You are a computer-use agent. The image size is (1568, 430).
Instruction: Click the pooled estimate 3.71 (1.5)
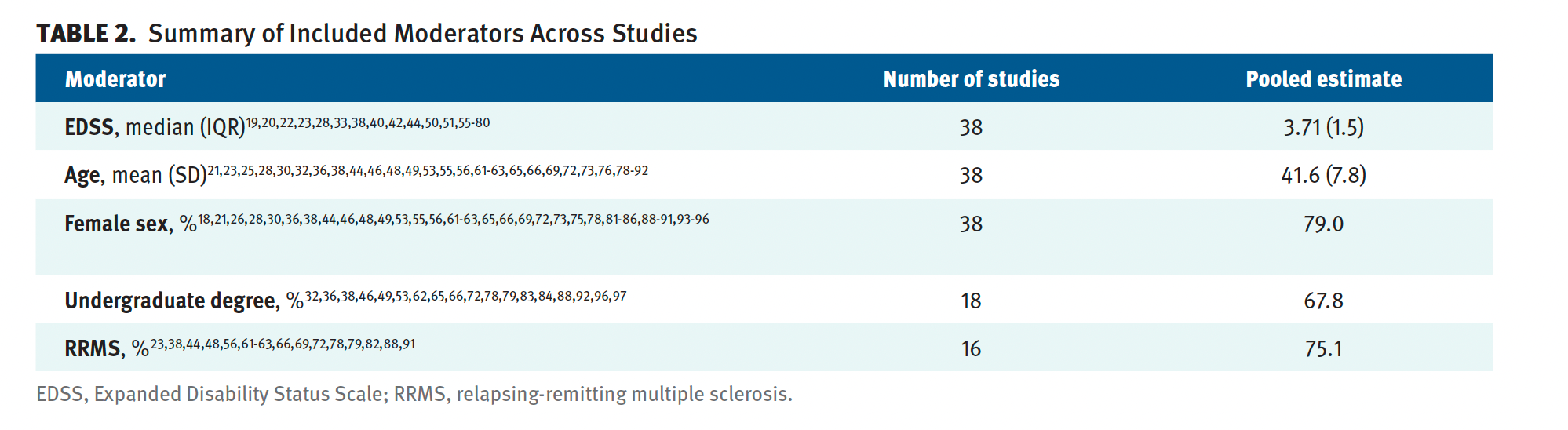(x=1323, y=127)
